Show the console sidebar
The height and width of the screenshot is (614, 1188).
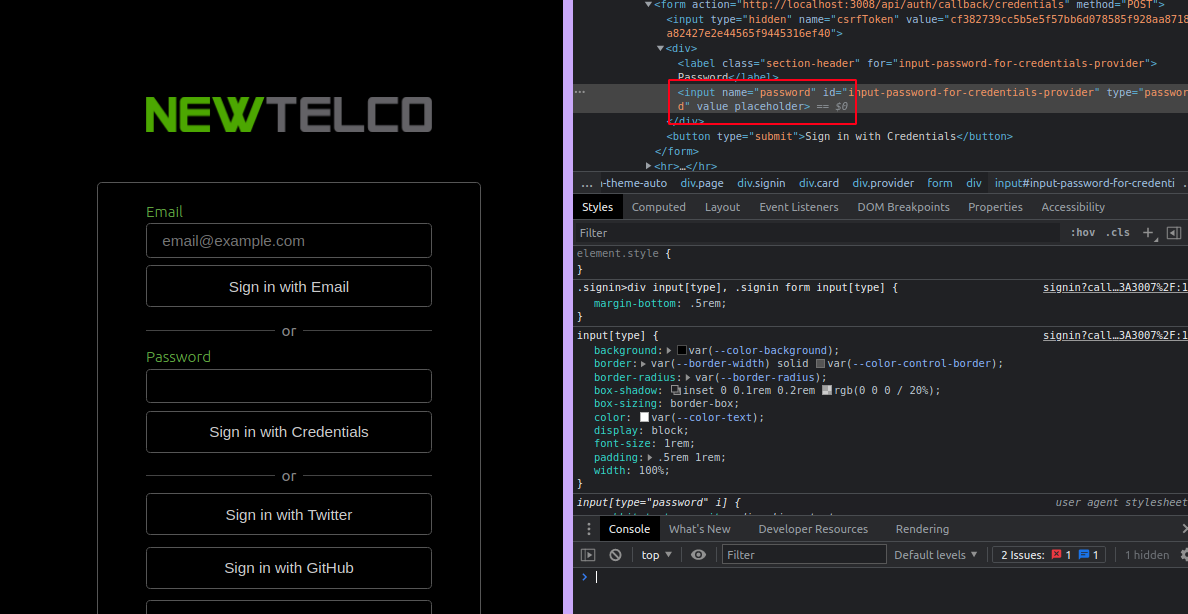coord(588,555)
